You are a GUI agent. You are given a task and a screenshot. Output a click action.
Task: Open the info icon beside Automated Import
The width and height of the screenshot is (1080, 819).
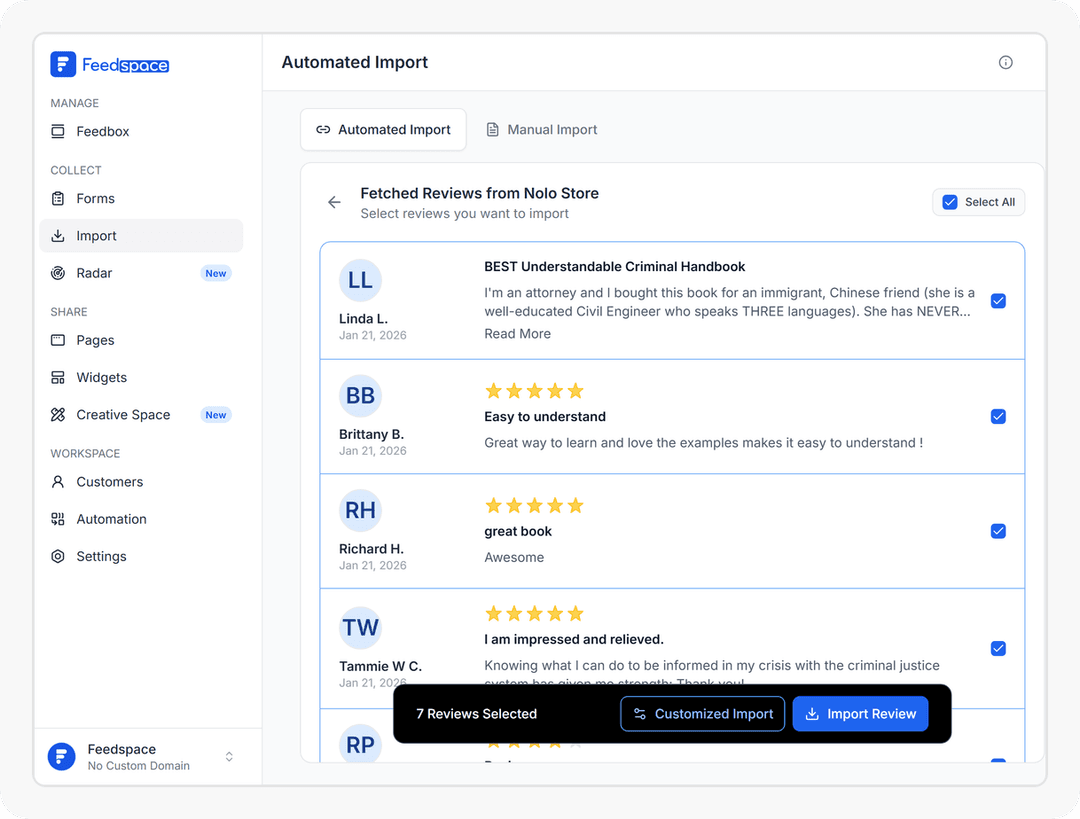pyautogui.click(x=1006, y=63)
